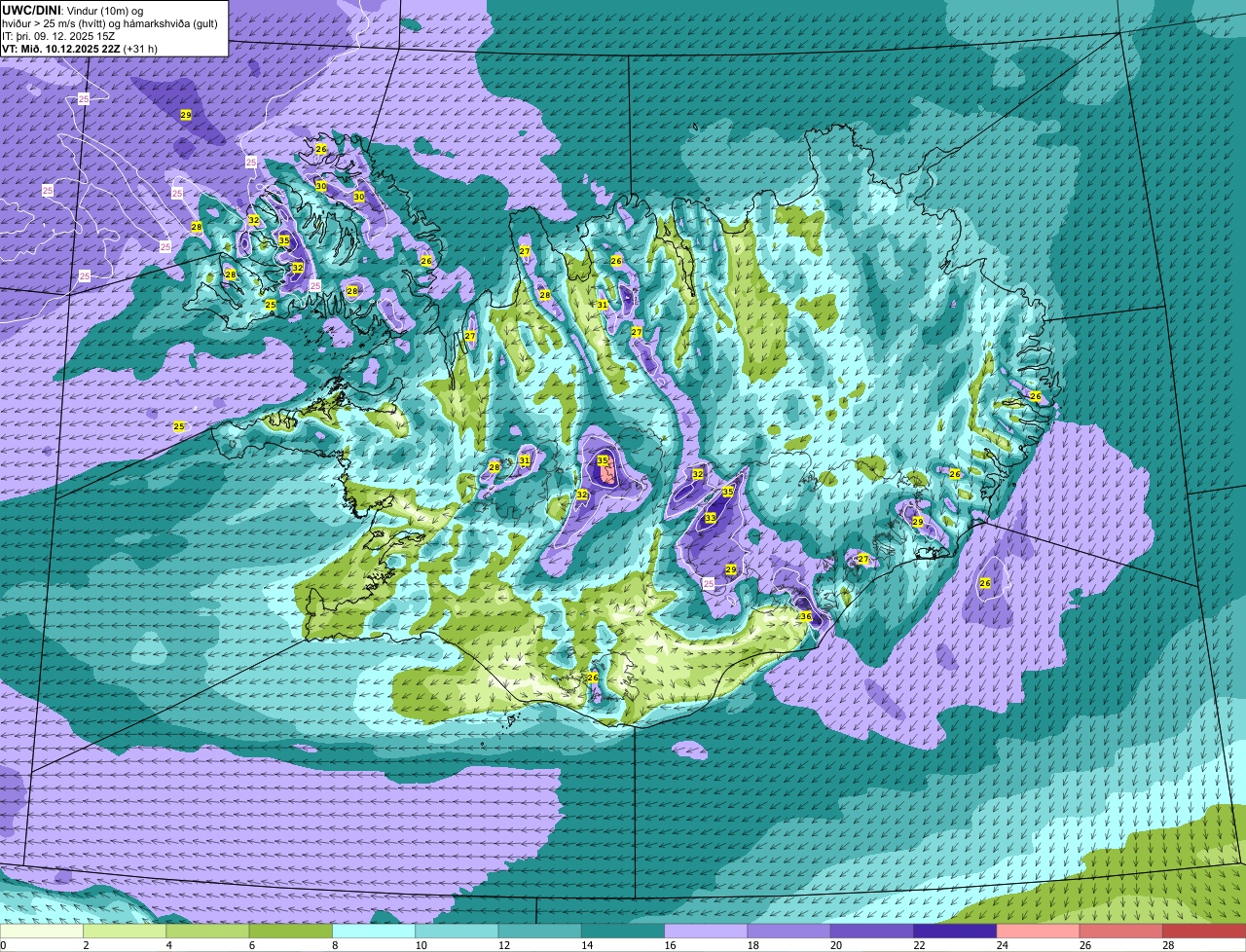The width and height of the screenshot is (1246, 952).
Task: Pick the dark teal 14–16 m/s swatch
Action: click(623, 932)
